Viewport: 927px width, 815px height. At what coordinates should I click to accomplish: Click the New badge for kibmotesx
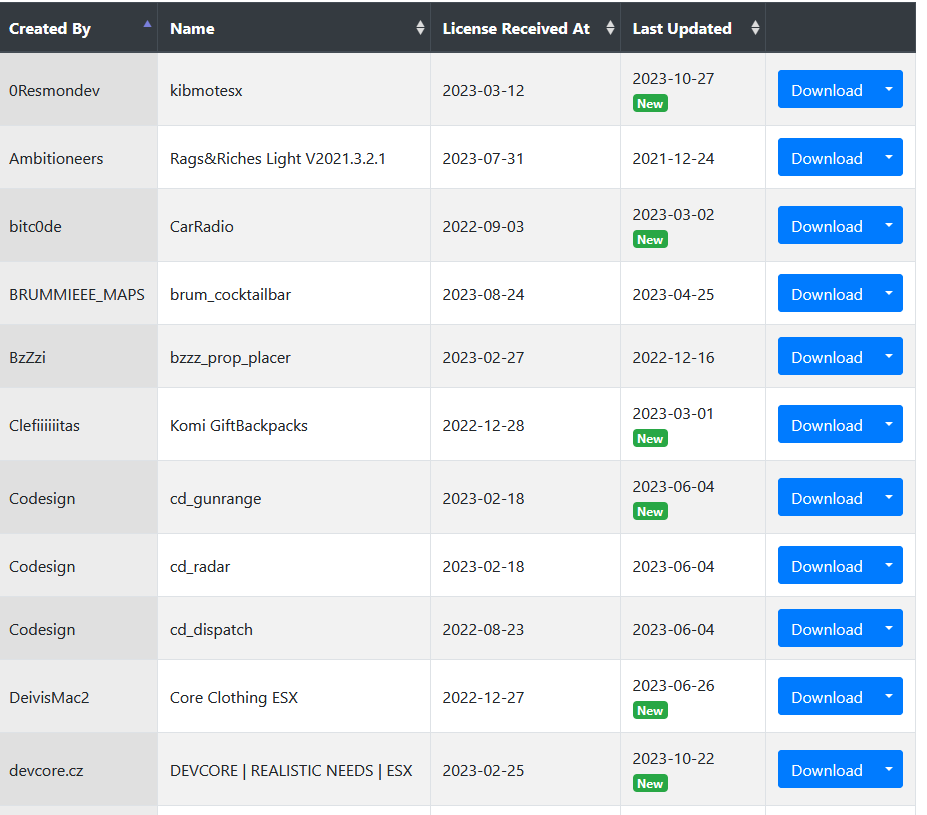click(x=650, y=103)
